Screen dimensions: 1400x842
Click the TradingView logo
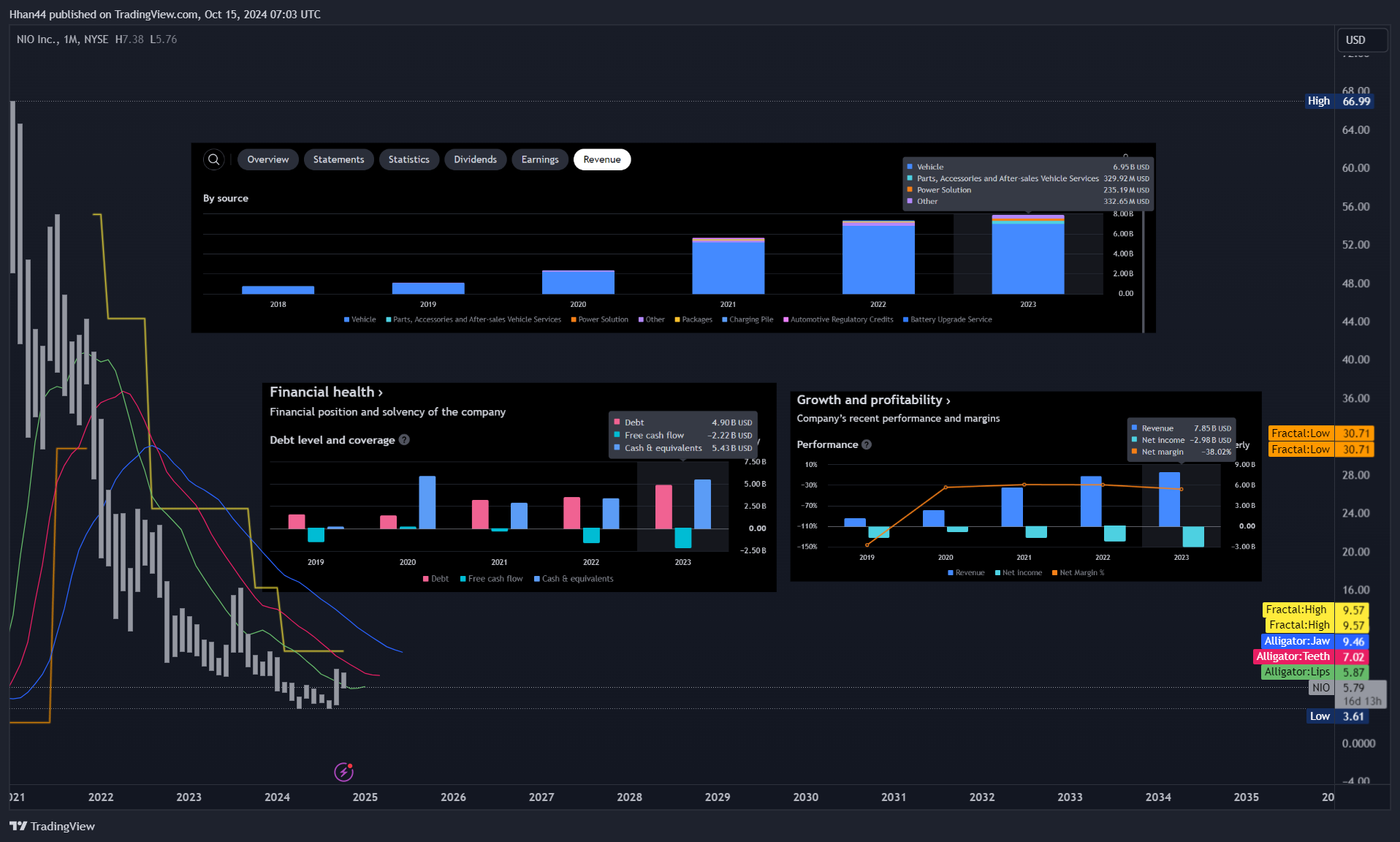coord(53,826)
